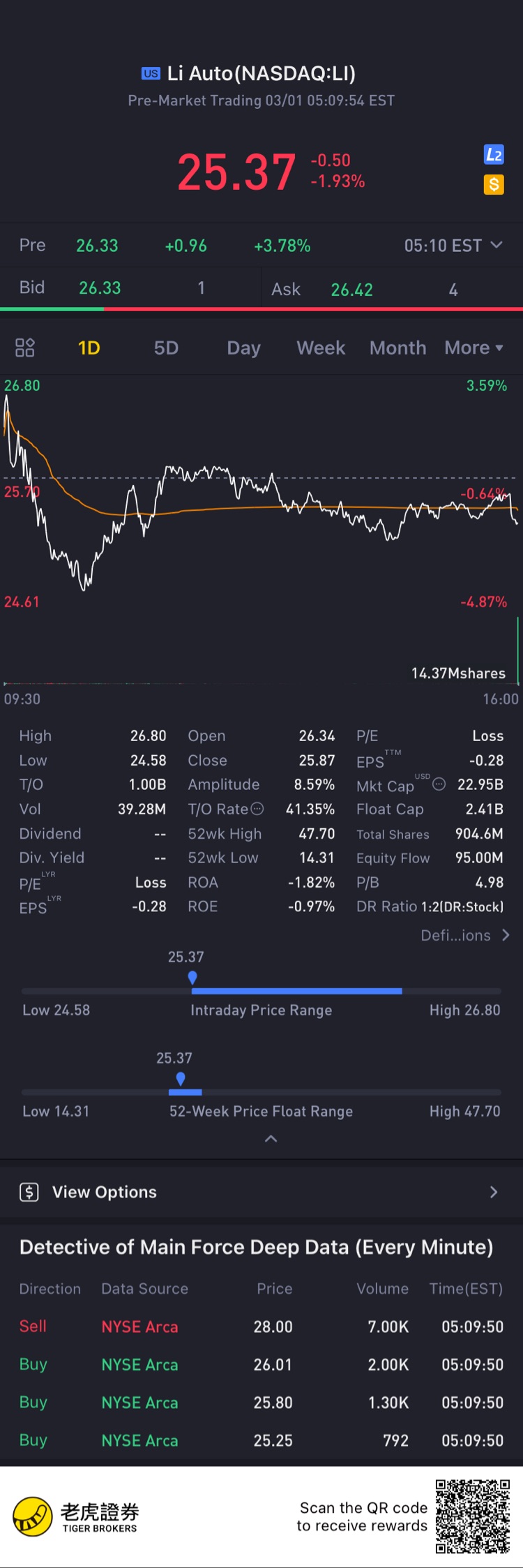Image resolution: width=523 pixels, height=1568 pixels.
Task: Collapse the stock details panel chevron
Action: [271, 1139]
